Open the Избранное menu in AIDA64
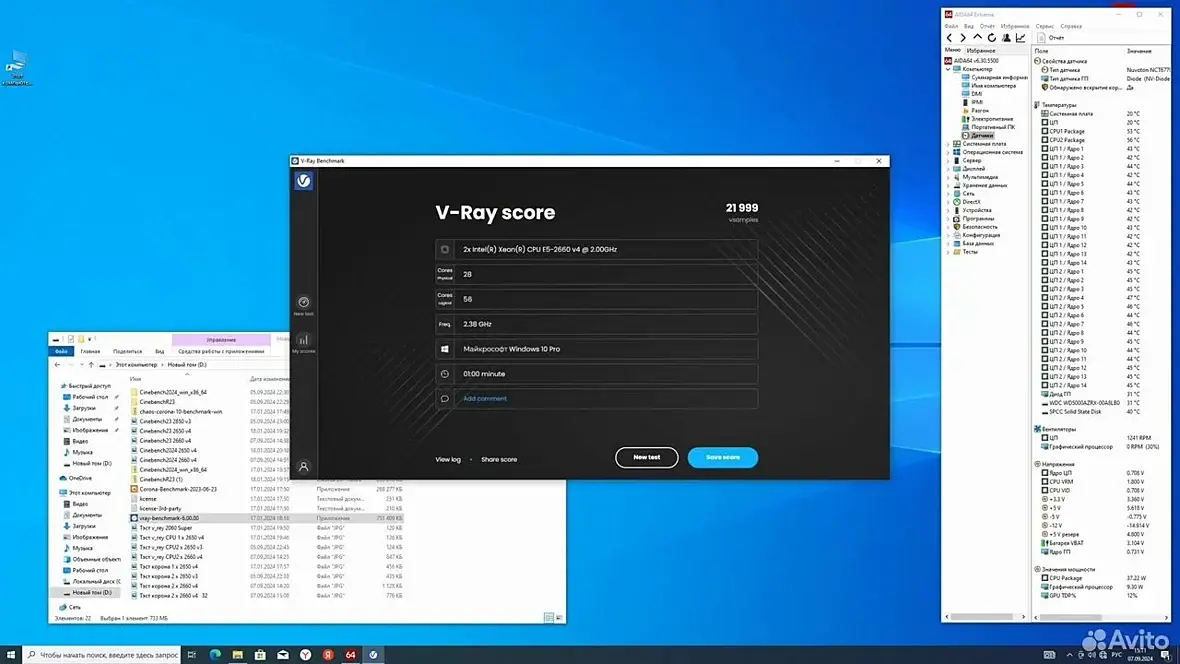Viewport: 1180px width, 664px height. 1014,26
